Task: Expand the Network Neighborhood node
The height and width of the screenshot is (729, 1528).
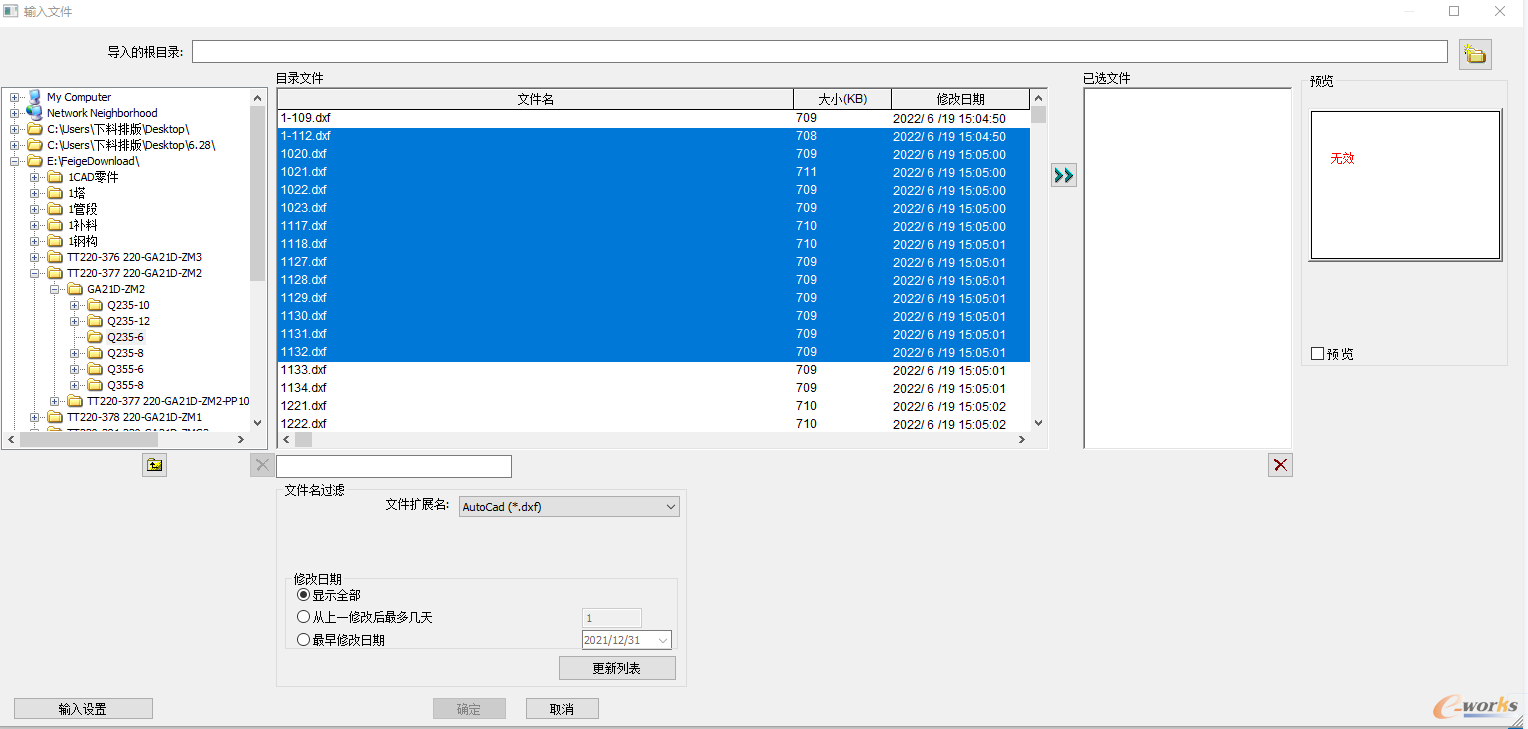Action: pyautogui.click(x=15, y=113)
